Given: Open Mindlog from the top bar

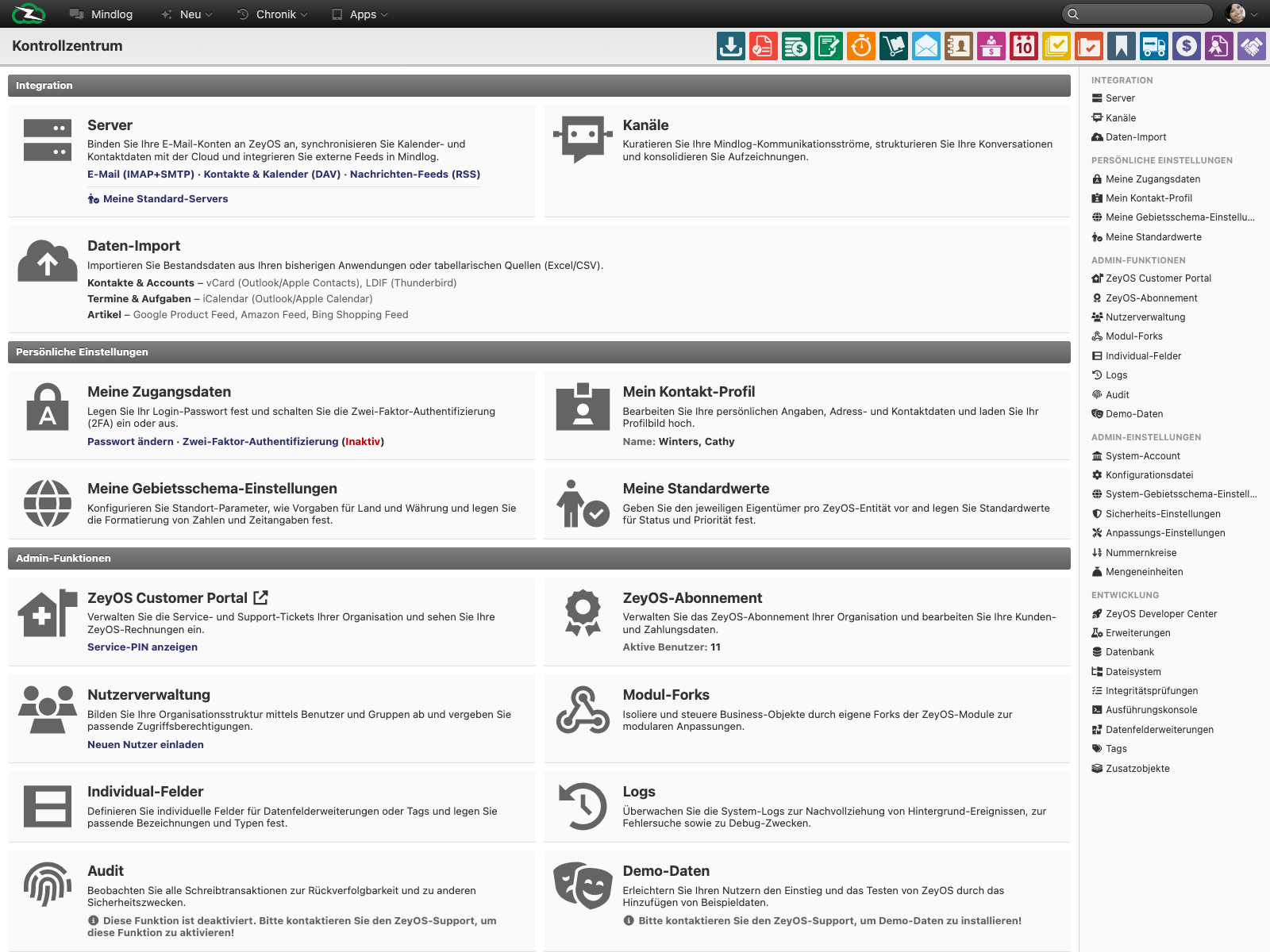Looking at the screenshot, I should tap(101, 14).
